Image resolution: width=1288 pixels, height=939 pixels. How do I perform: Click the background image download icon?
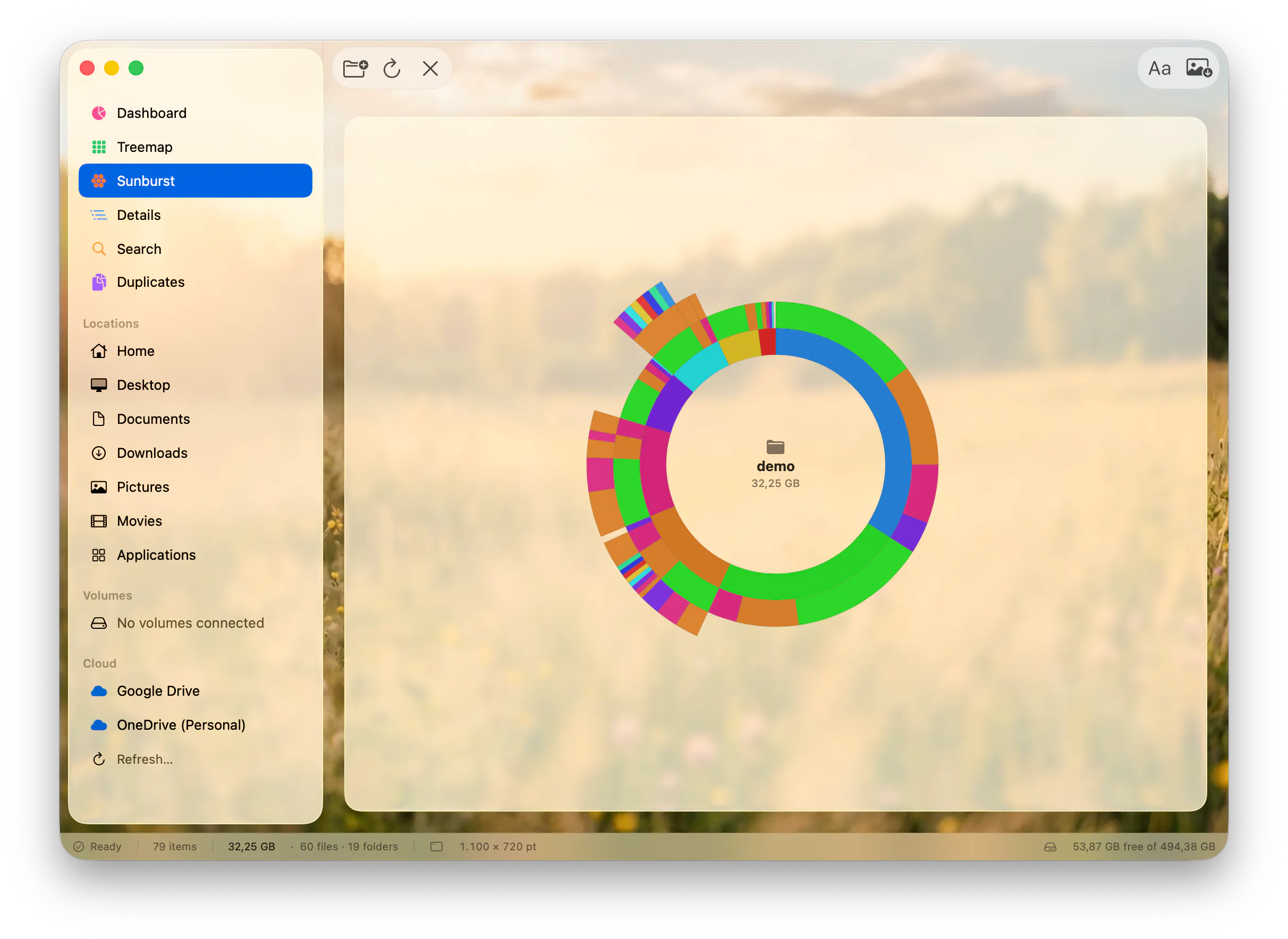click(x=1199, y=69)
